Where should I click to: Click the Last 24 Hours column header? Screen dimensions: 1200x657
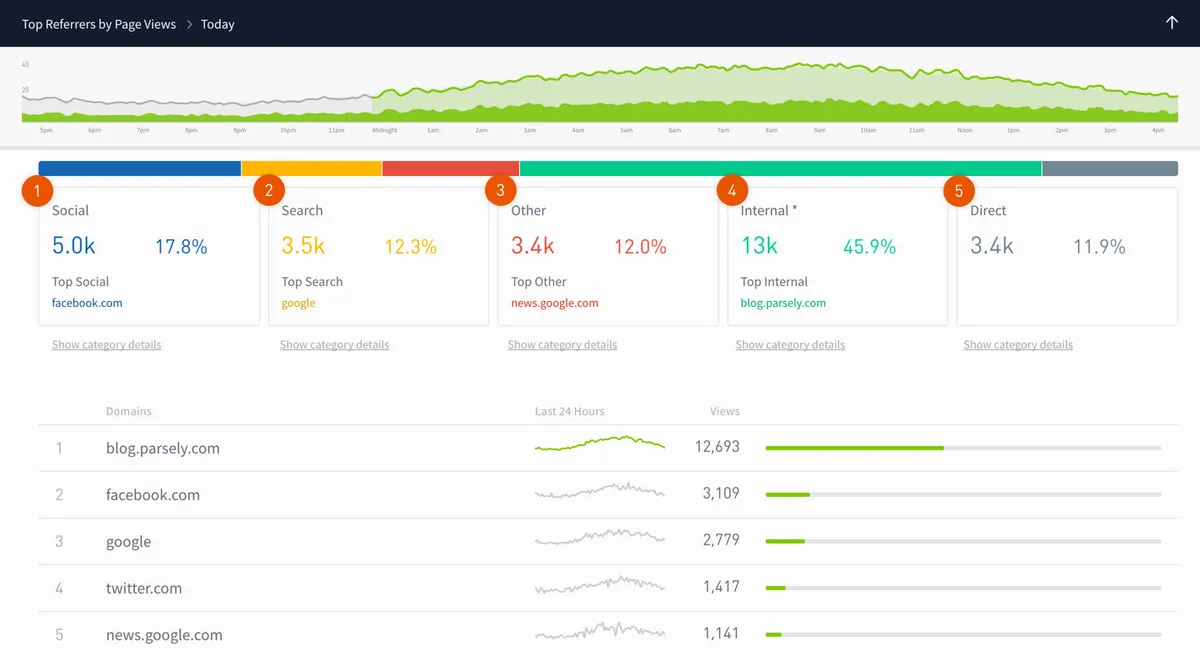coord(570,411)
